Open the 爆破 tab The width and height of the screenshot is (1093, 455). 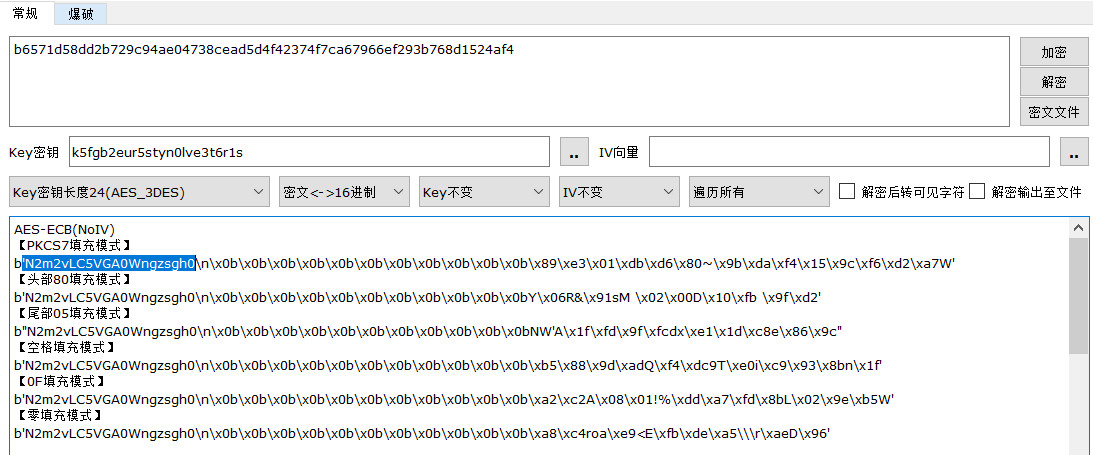82,14
